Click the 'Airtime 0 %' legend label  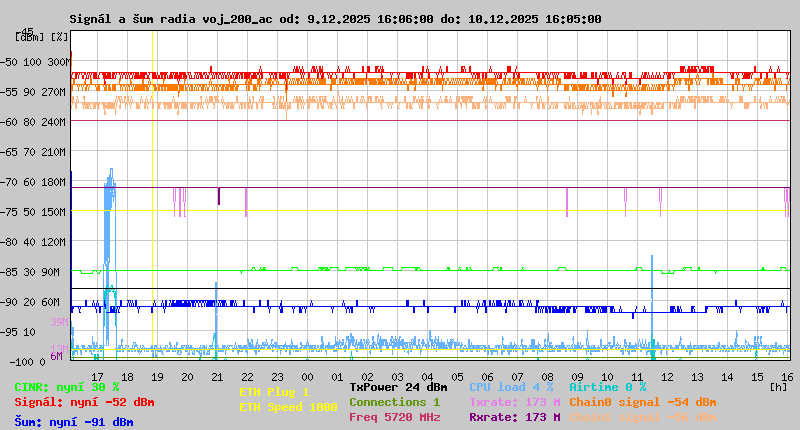point(608,388)
